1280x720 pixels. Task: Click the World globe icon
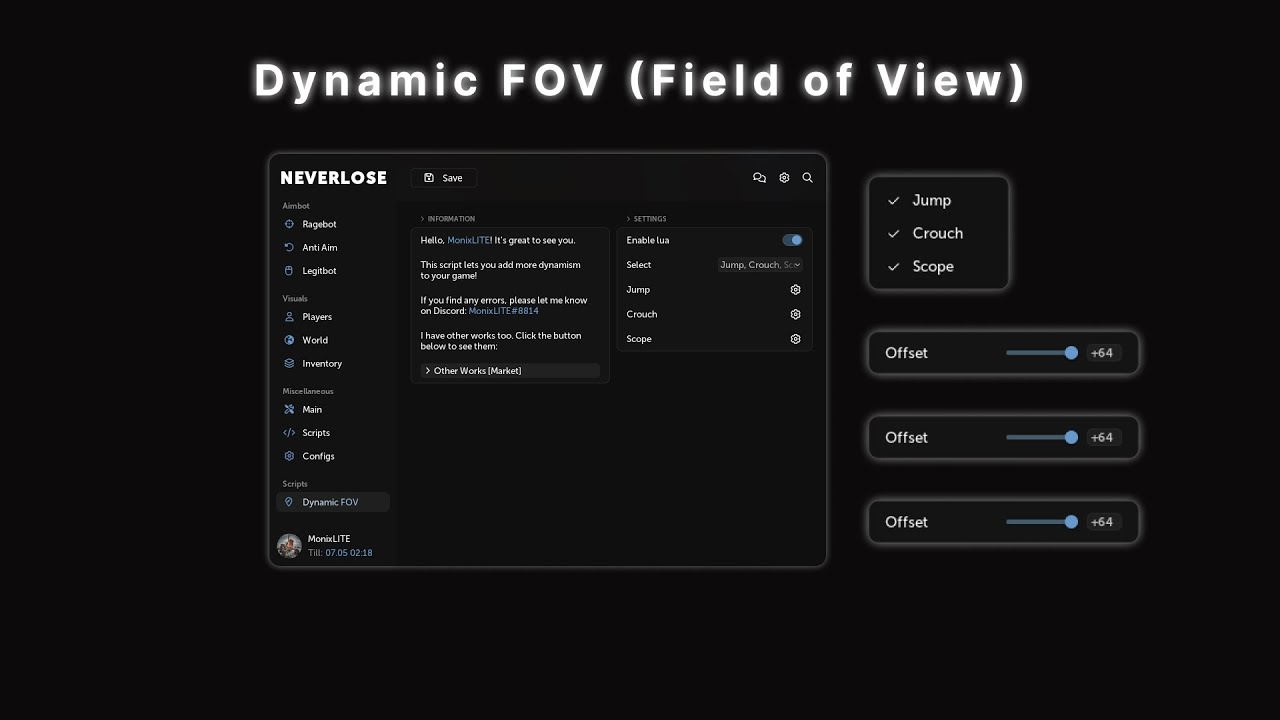point(289,340)
